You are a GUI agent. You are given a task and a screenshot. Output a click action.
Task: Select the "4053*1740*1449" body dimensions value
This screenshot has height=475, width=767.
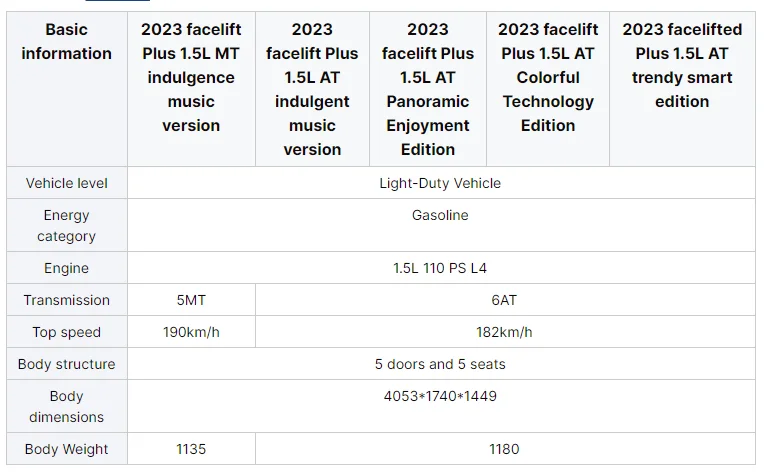click(440, 396)
